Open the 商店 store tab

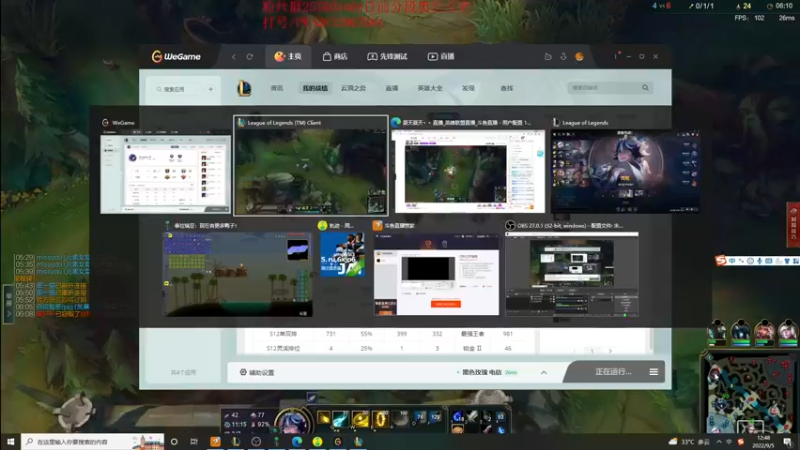[335, 57]
